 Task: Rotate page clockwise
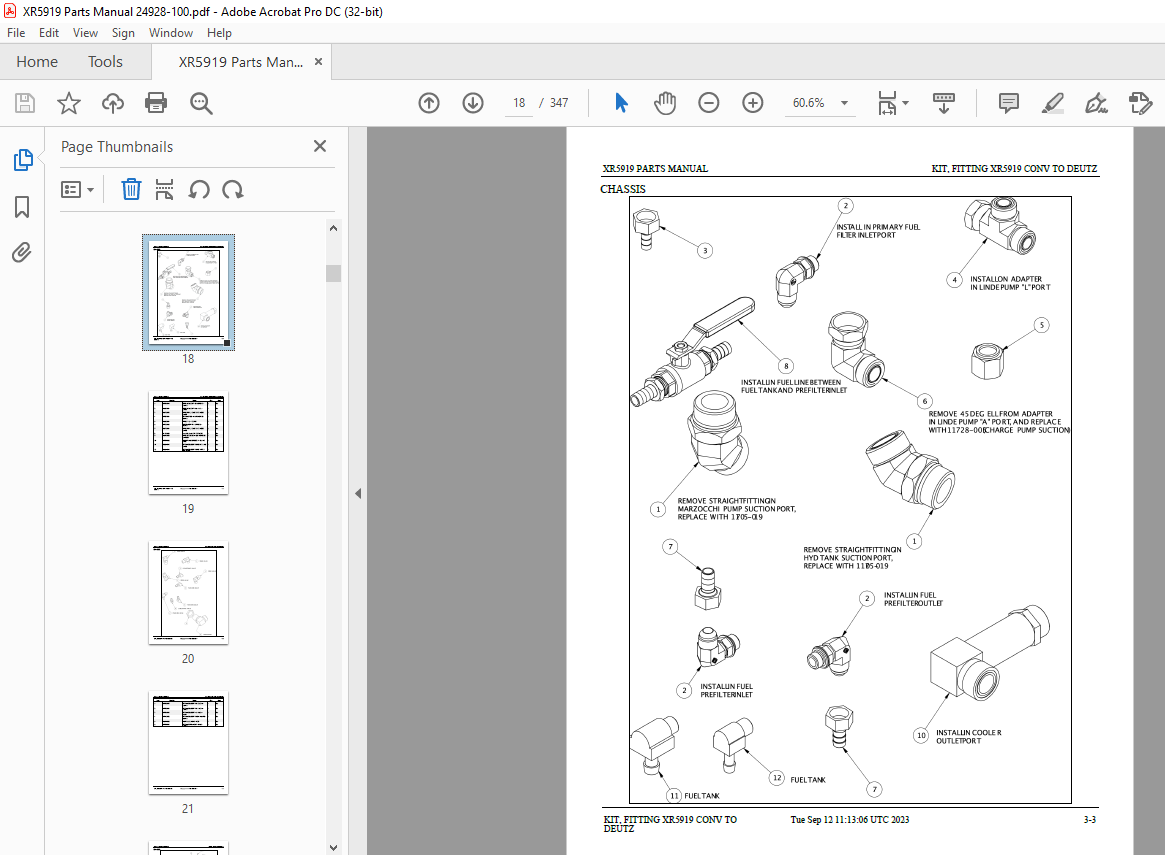[x=233, y=189]
